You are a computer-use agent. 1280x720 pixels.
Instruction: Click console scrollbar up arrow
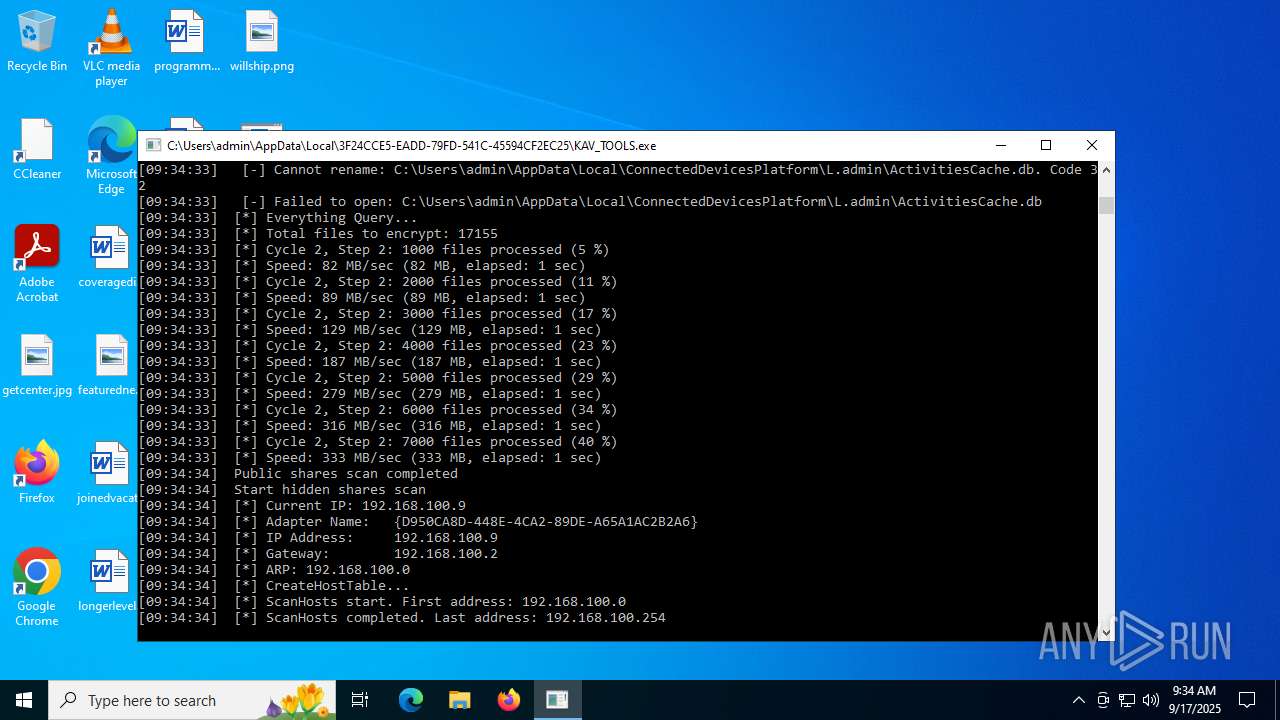coord(1106,170)
